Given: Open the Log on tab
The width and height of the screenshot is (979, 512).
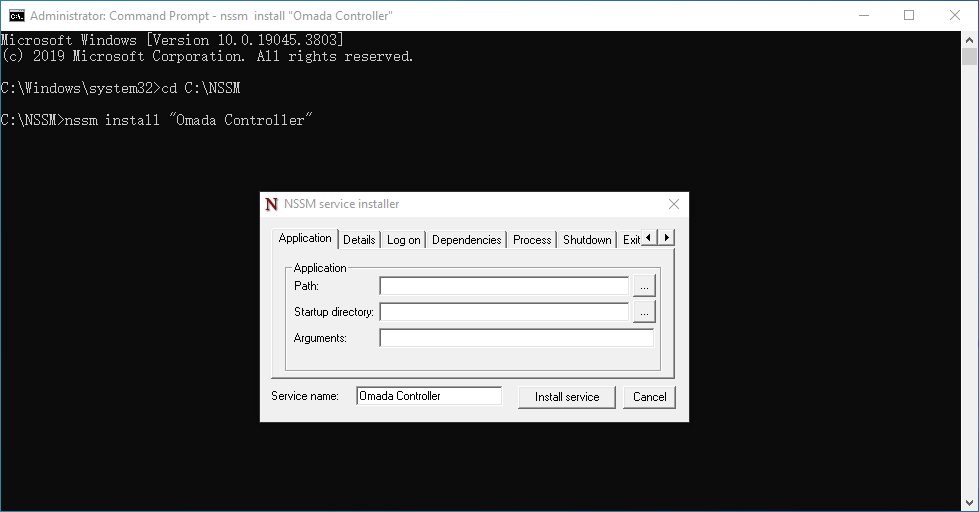Looking at the screenshot, I should [x=403, y=240].
